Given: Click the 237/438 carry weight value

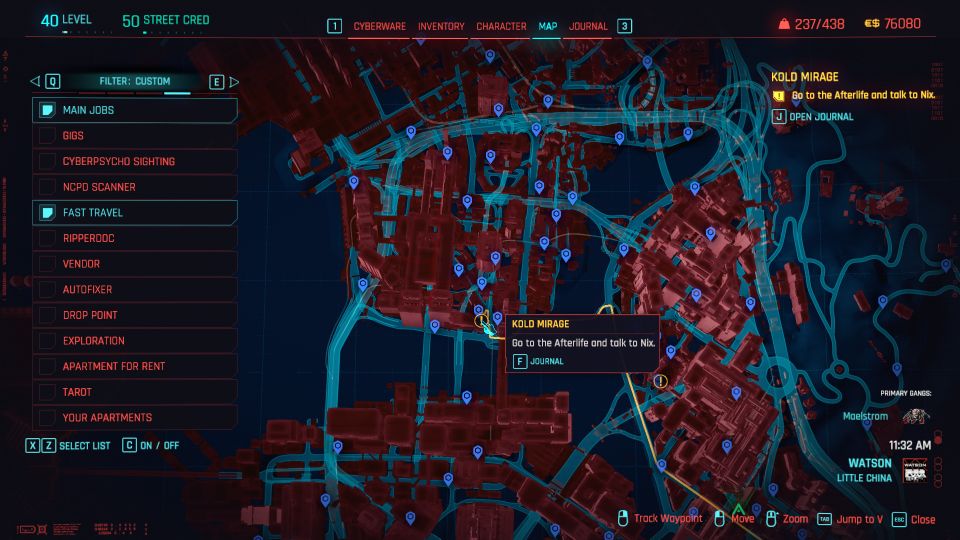Looking at the screenshot, I should click(x=819, y=24).
